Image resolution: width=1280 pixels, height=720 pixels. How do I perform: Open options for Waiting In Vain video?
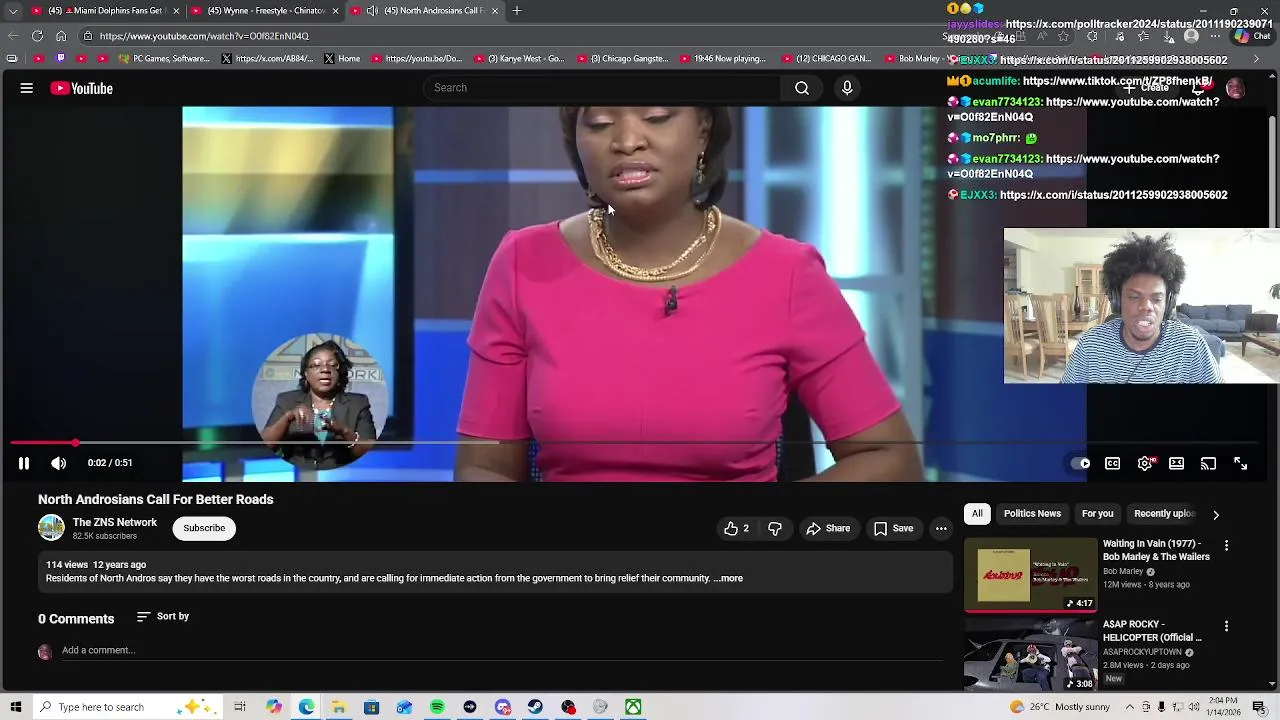[x=1226, y=546]
